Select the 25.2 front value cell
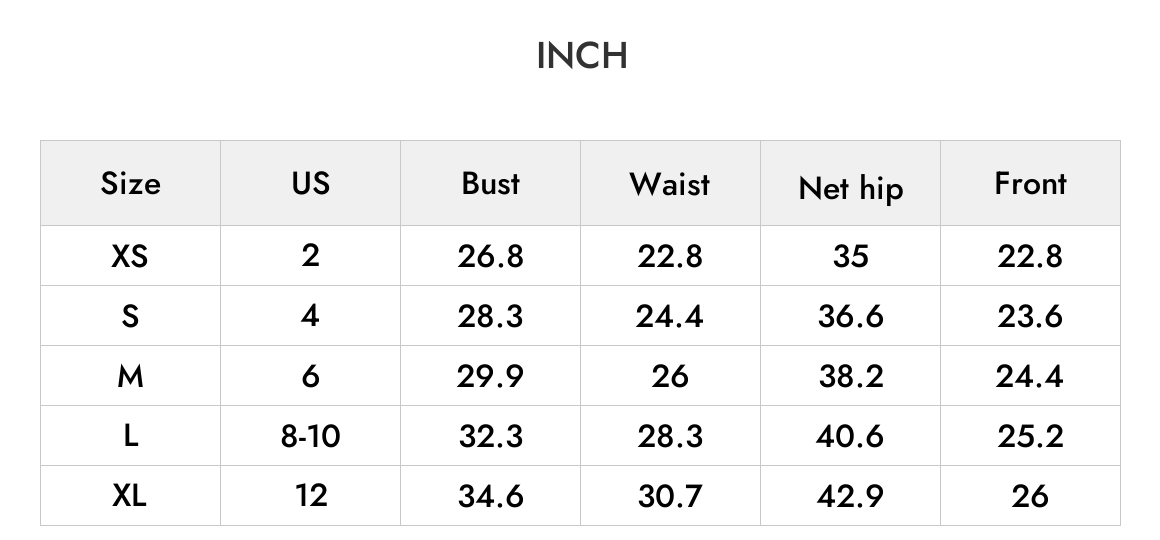Viewport: 1160px width, 540px height. click(x=1031, y=436)
